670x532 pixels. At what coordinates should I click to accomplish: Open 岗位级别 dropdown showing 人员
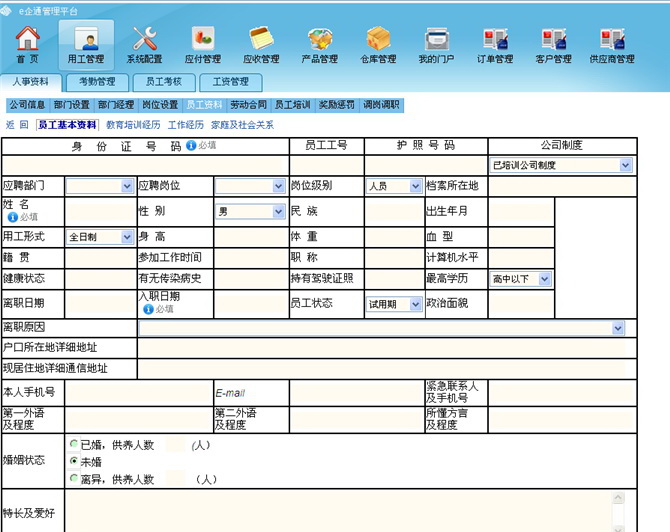point(394,186)
